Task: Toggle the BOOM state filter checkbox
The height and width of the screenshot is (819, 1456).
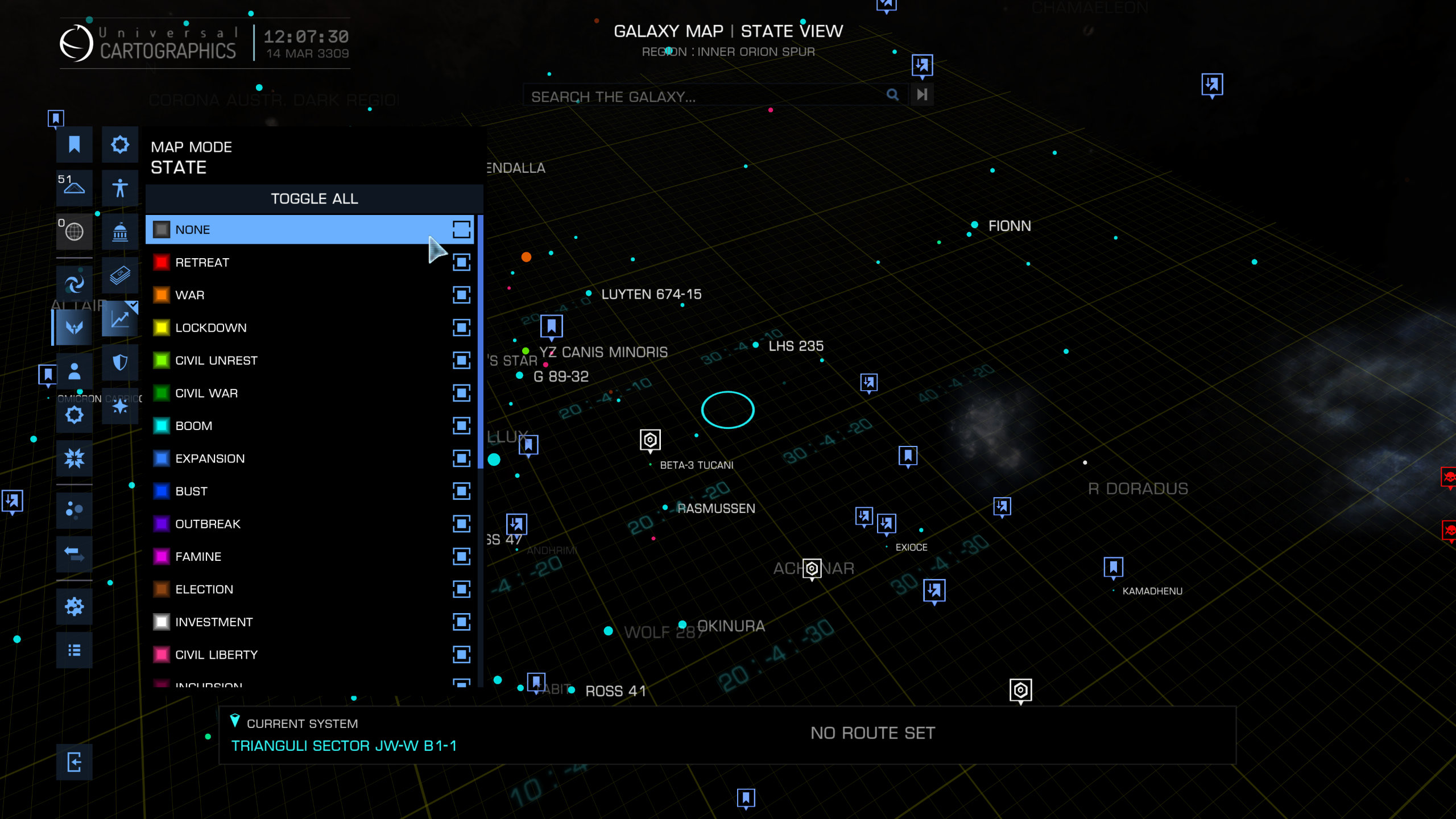Action: (461, 425)
